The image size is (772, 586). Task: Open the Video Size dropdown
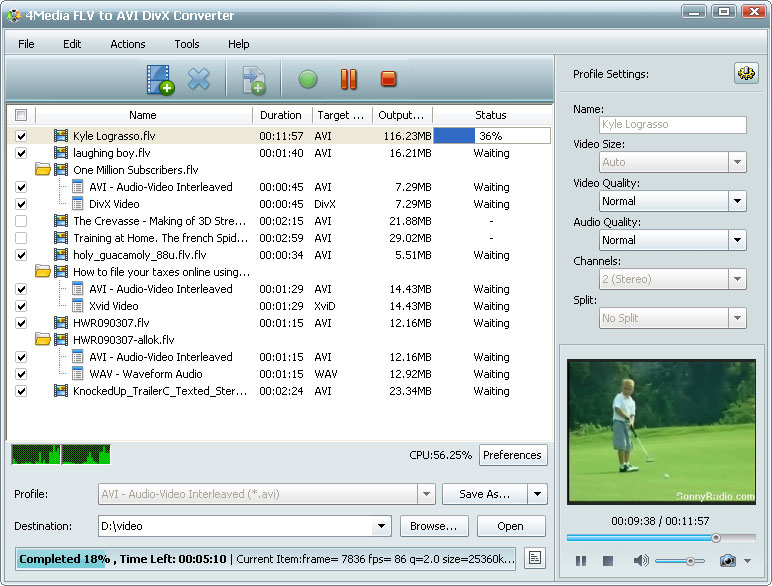coord(737,162)
